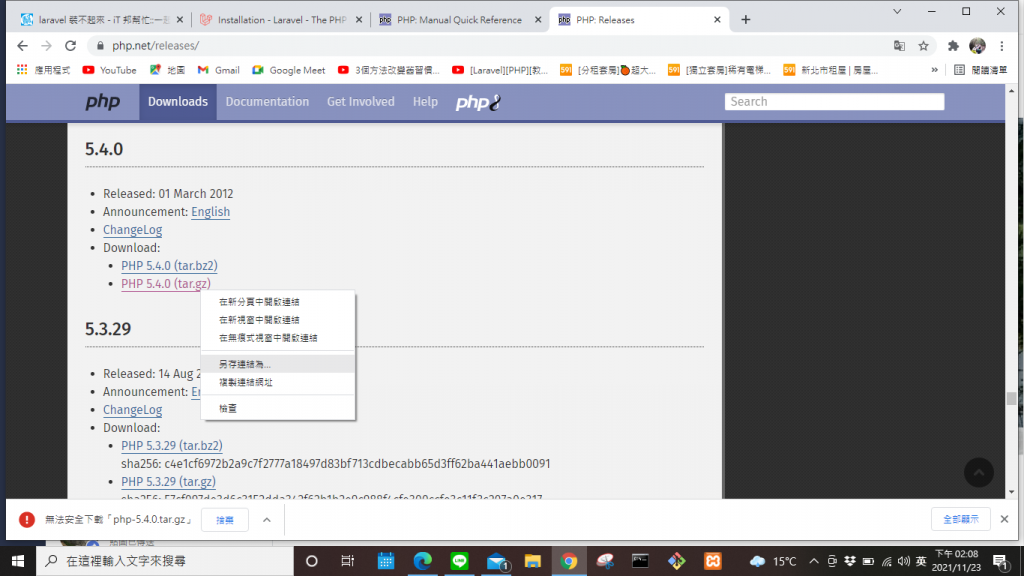Screen dimensions: 1024x576
Task: Click the volume speaker tray icon
Action: pos(904,561)
